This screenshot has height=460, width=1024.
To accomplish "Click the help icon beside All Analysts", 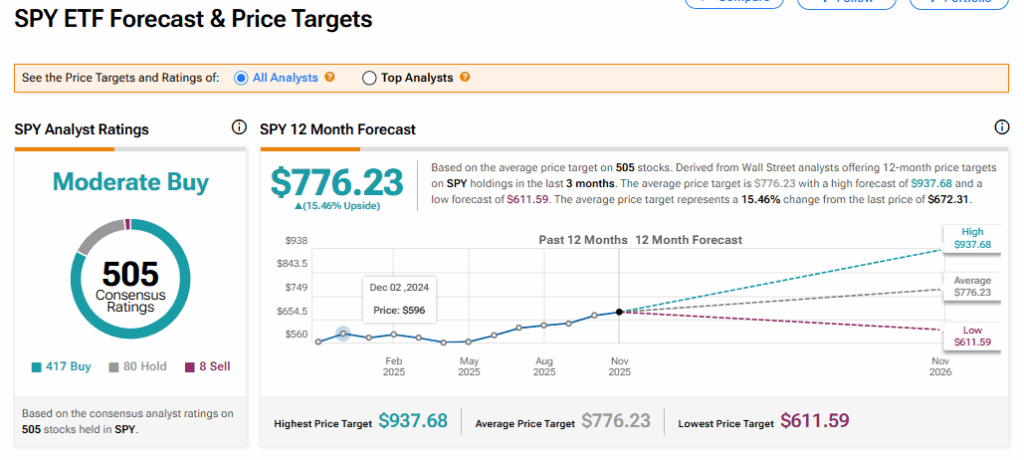I will pyautogui.click(x=330, y=78).
